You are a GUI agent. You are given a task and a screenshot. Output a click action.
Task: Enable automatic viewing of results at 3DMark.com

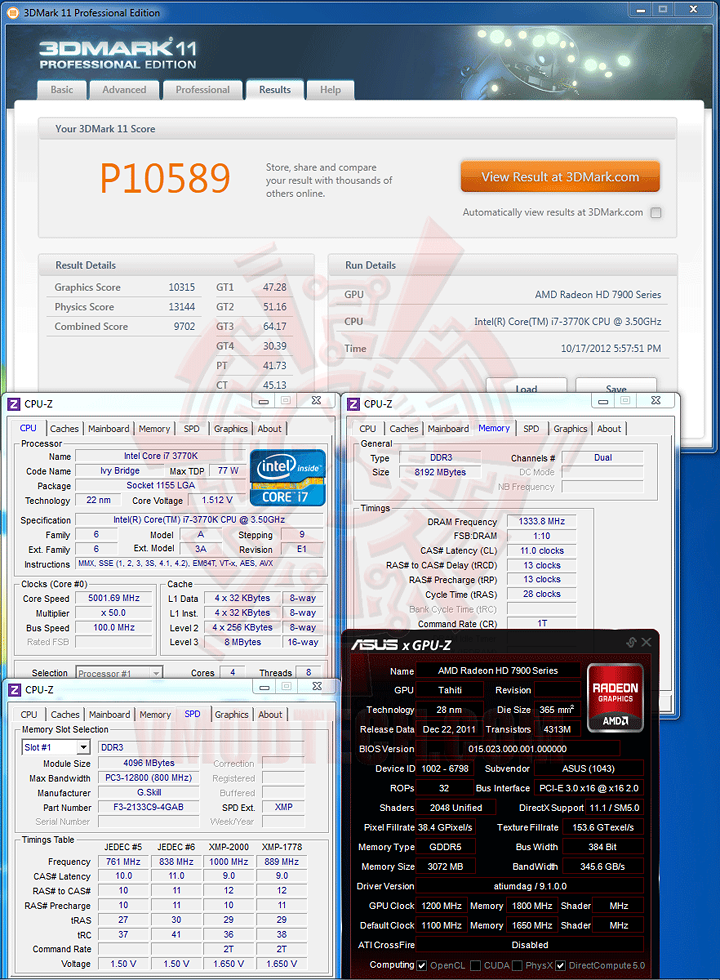click(656, 212)
